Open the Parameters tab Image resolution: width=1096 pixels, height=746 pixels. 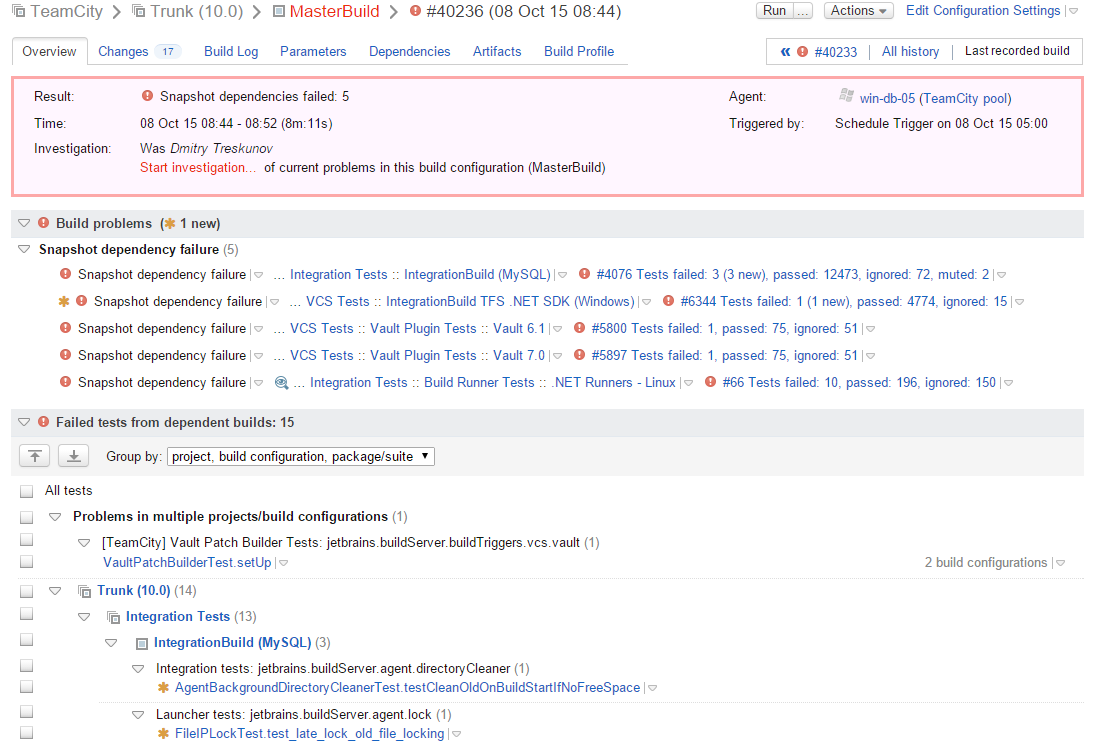pos(313,52)
